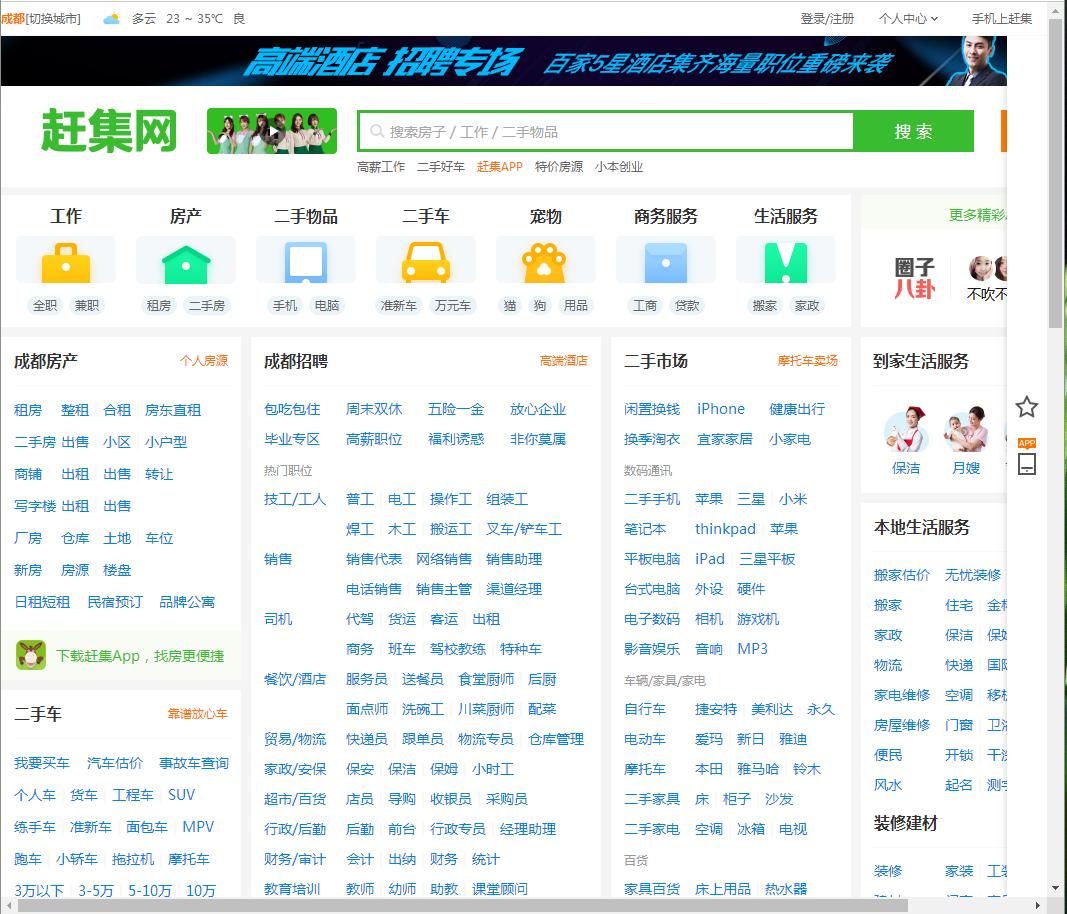
Task: Click 二手手机 link
Action: tap(652, 500)
